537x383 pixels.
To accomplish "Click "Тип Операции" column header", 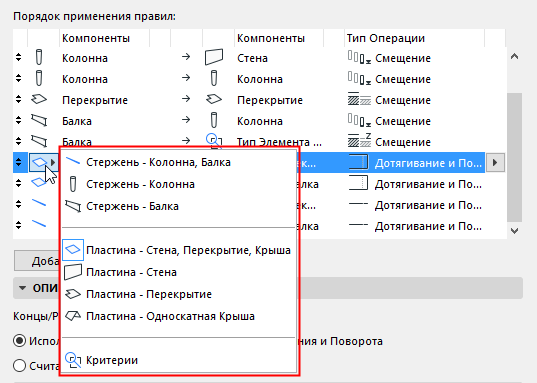I will [x=386, y=38].
